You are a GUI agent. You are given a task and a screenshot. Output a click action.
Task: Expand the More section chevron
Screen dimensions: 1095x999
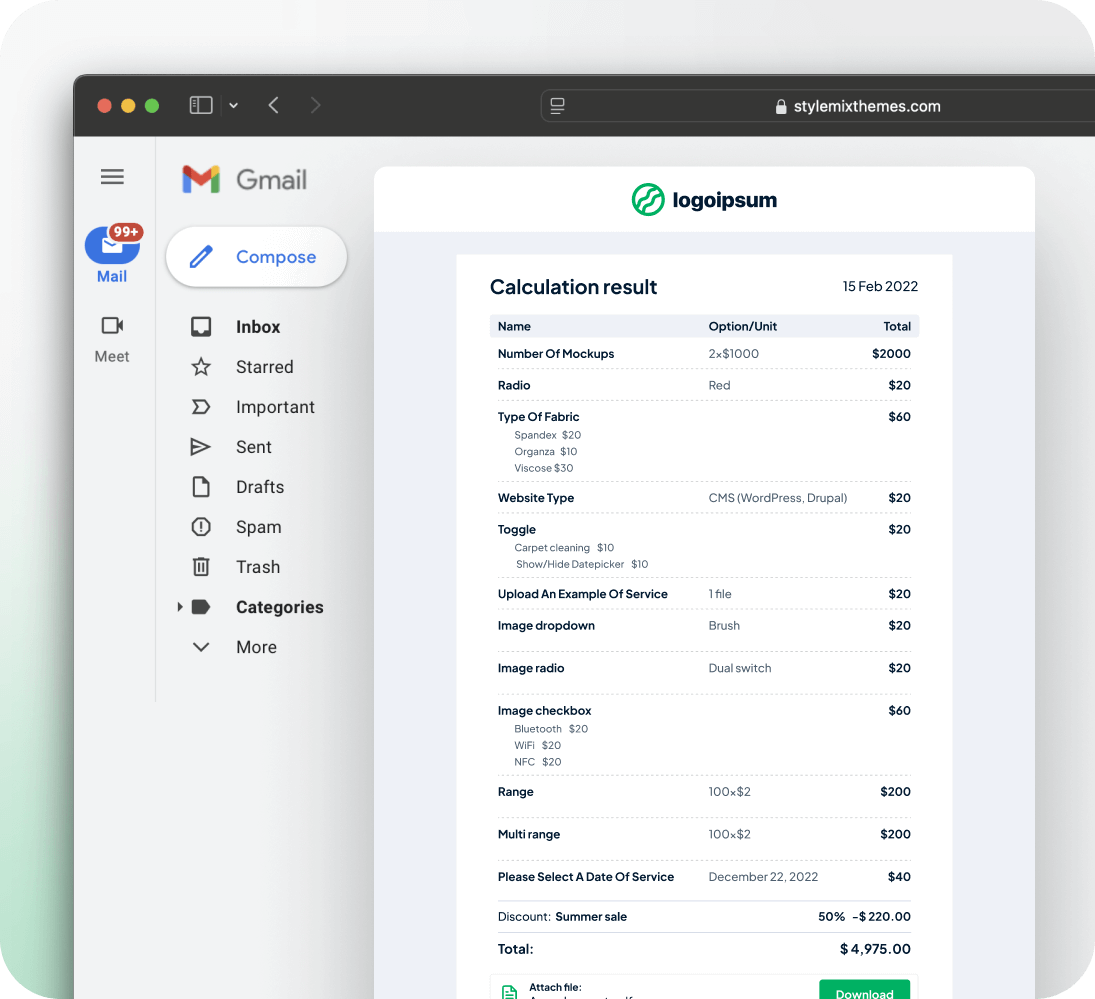(201, 647)
